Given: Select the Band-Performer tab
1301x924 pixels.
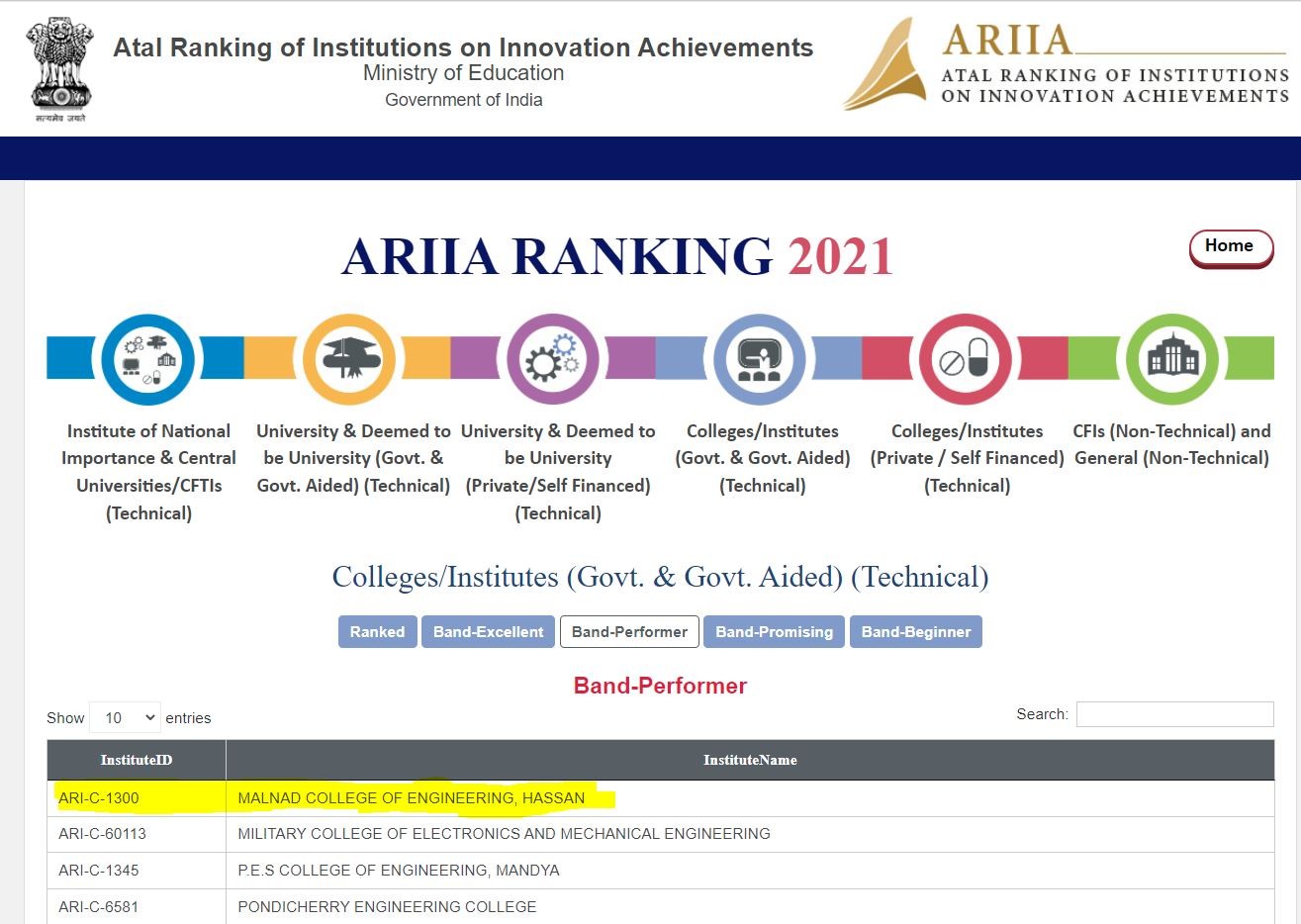Looking at the screenshot, I should (x=629, y=632).
